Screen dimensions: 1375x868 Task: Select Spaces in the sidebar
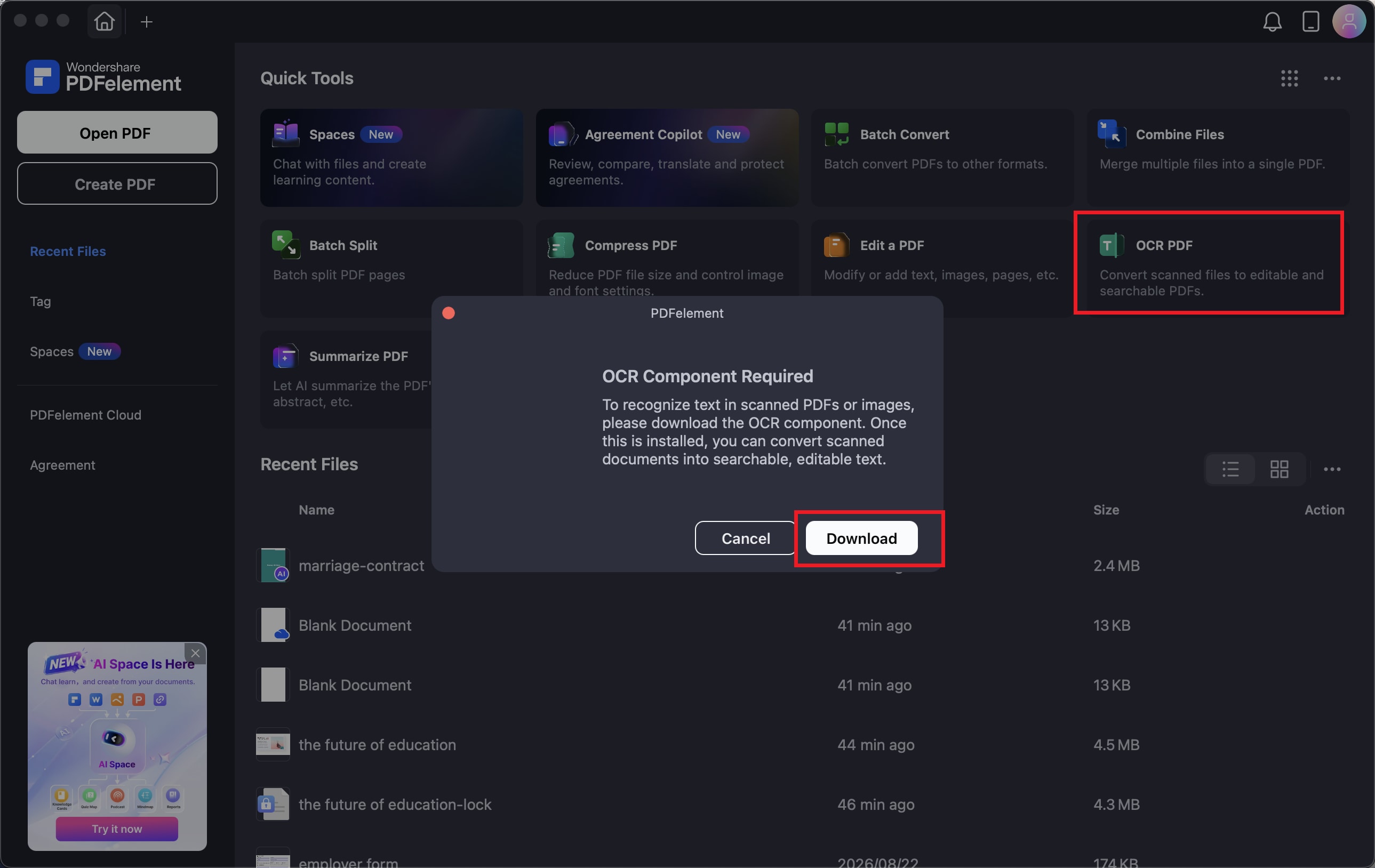tap(51, 351)
